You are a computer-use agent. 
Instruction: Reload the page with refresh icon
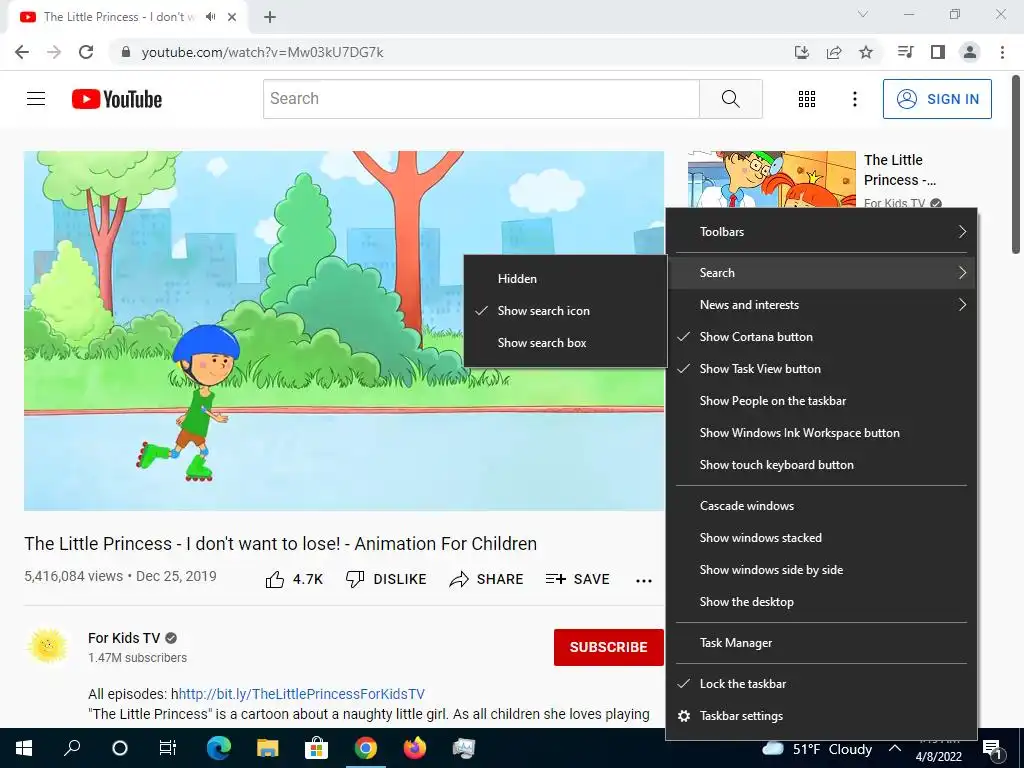coord(86,52)
